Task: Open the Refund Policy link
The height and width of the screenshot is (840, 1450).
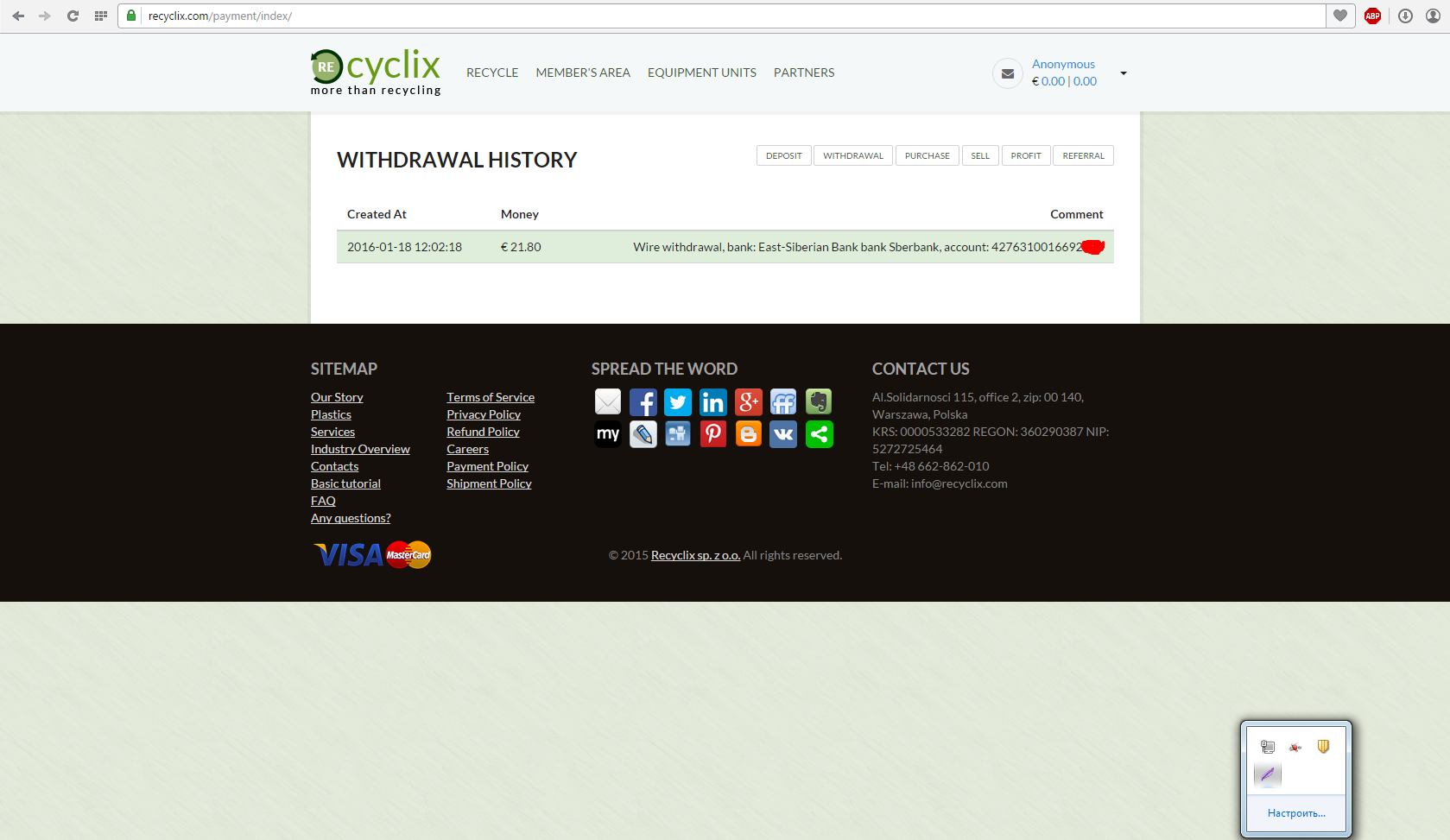Action: coord(483,432)
